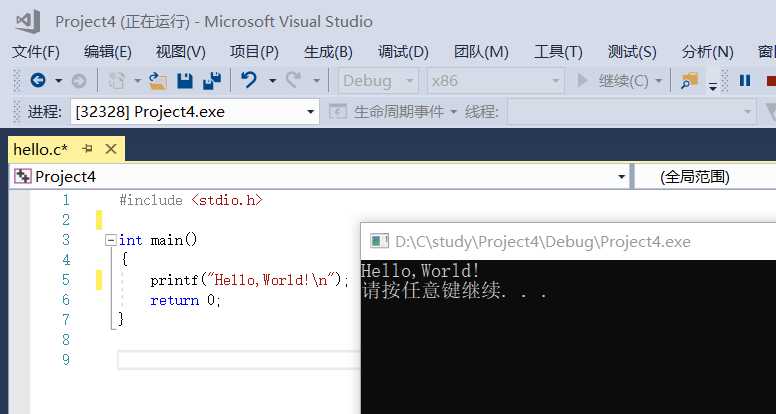Save all files with the double disk icon
The width and height of the screenshot is (776, 414).
click(212, 81)
